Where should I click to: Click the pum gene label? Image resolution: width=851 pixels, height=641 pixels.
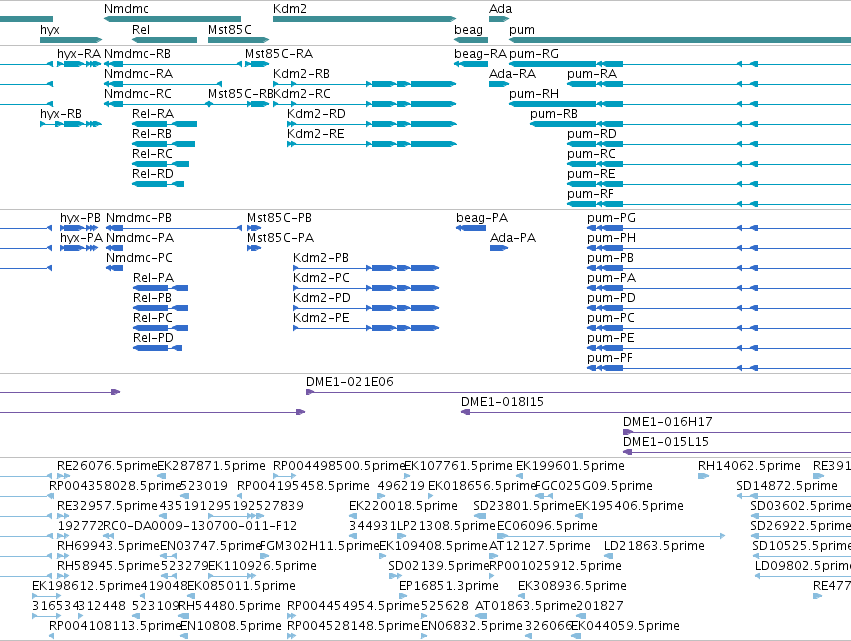pos(522,30)
